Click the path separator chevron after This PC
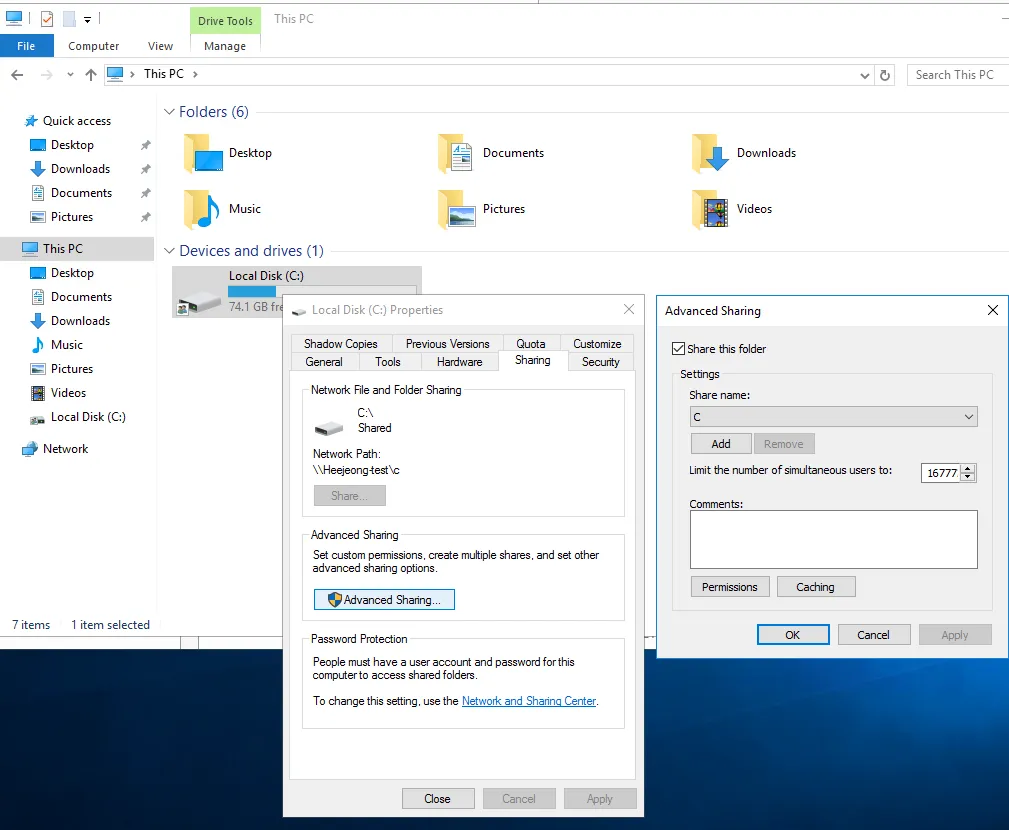 [195, 75]
